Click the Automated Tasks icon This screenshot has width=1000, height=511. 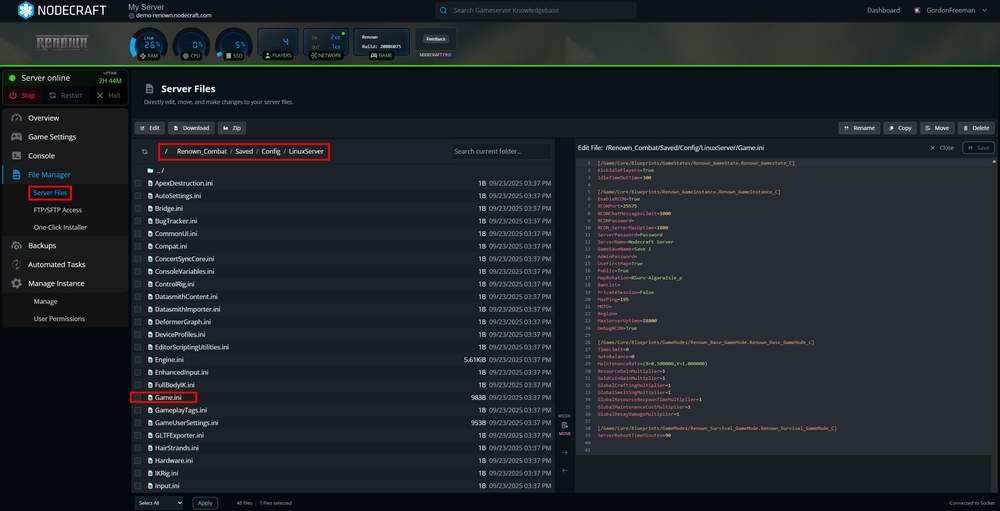coord(17,264)
